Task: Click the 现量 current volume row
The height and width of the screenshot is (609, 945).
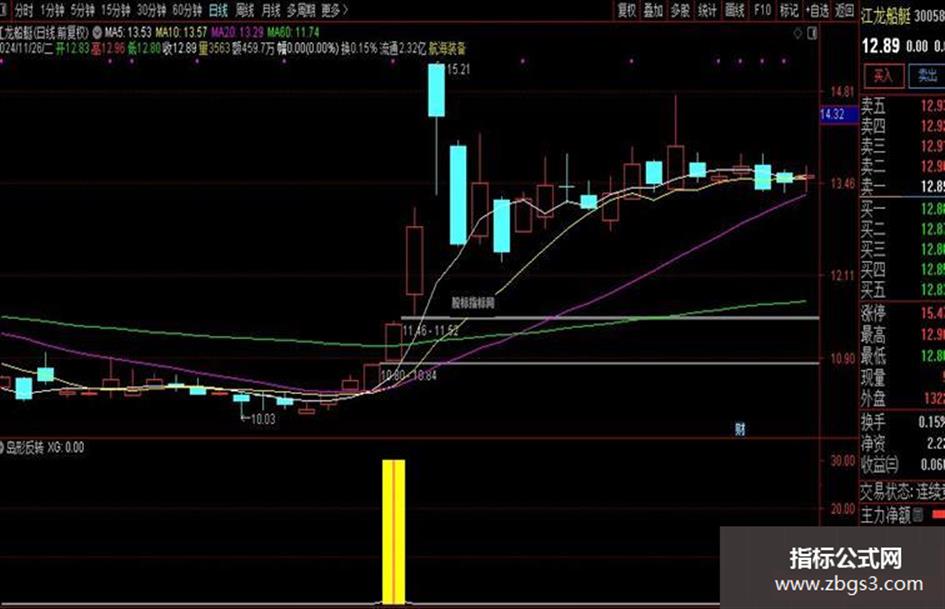Action: tap(902, 377)
